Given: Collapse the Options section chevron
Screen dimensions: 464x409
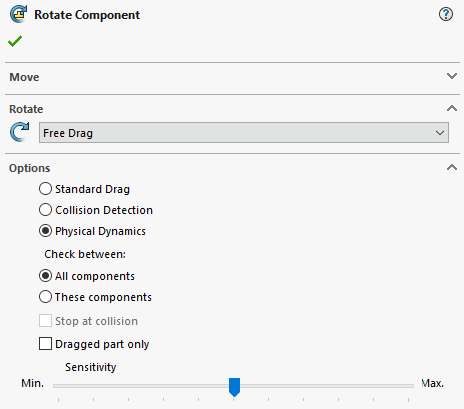Looking at the screenshot, I should [x=452, y=167].
